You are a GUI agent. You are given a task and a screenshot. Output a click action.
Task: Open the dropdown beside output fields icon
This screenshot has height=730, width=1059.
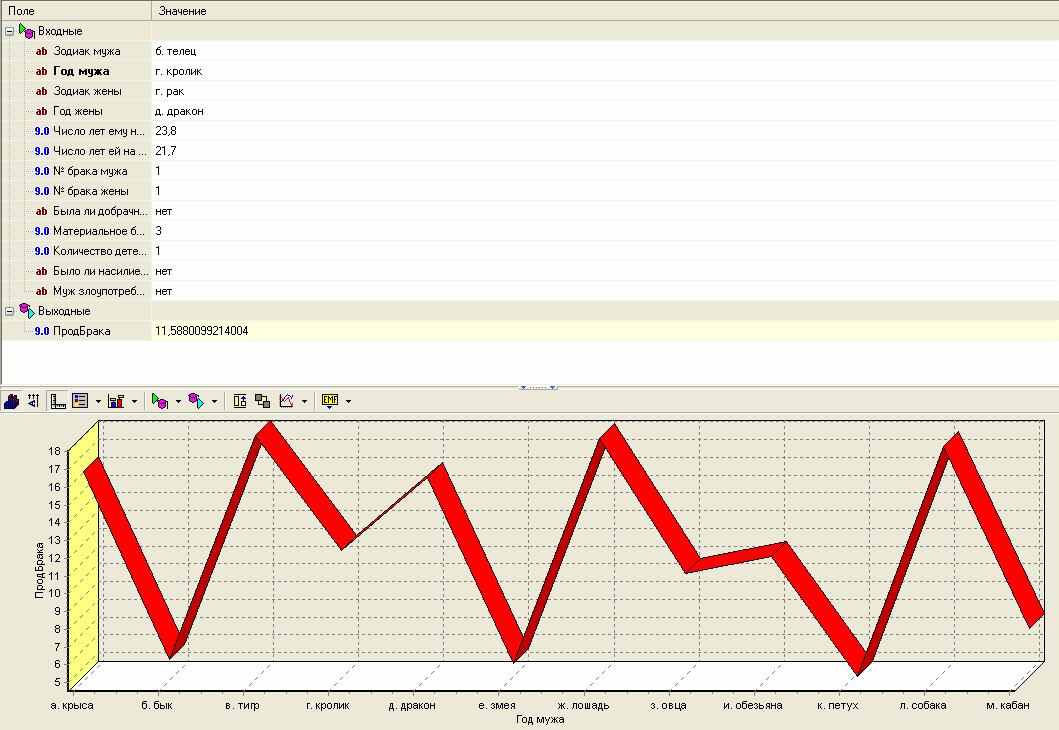215,401
